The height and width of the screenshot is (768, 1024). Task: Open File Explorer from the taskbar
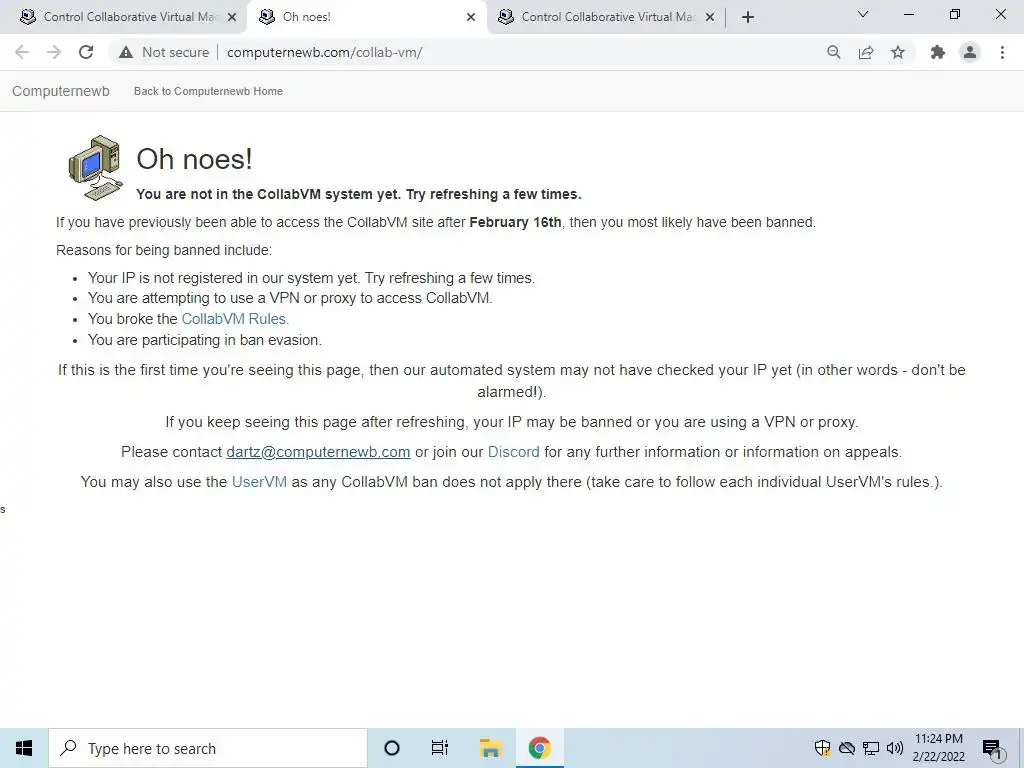(490, 748)
